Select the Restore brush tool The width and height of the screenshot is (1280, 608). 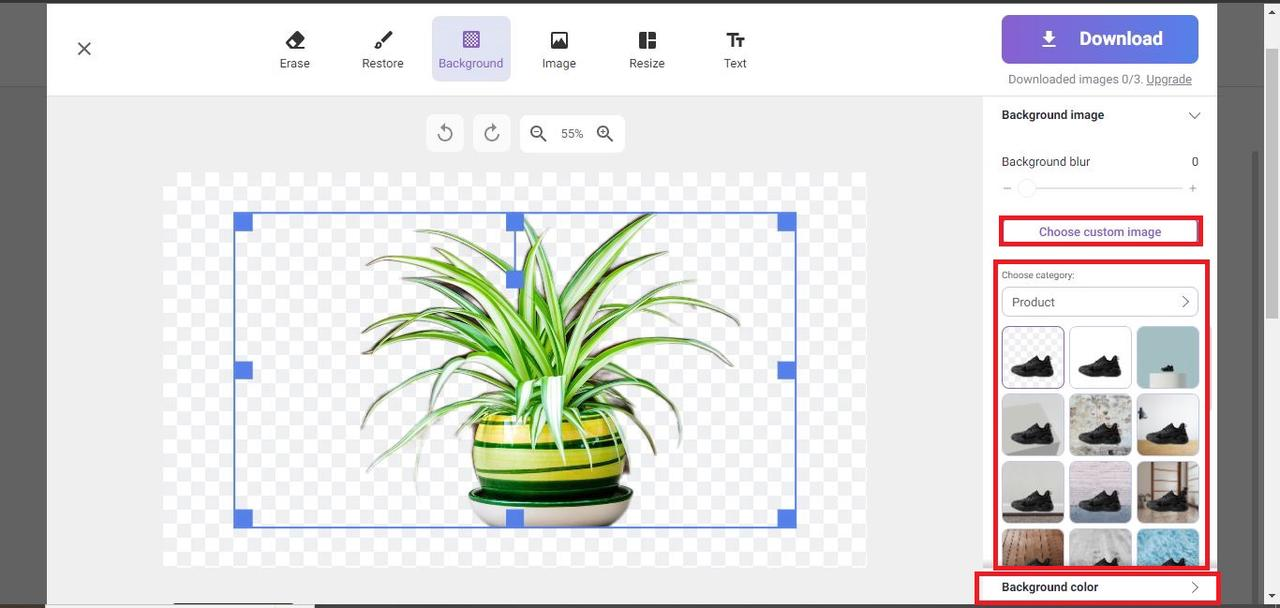click(383, 49)
